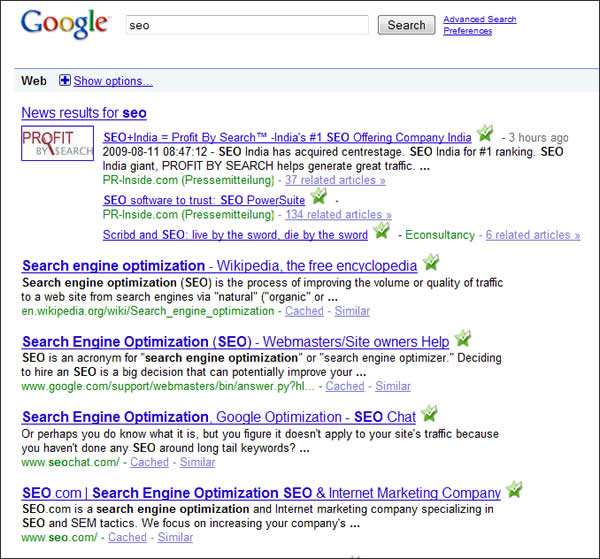This screenshot has height=559, width=600.
Task: Star the SEO Chat search result
Action: (429, 413)
